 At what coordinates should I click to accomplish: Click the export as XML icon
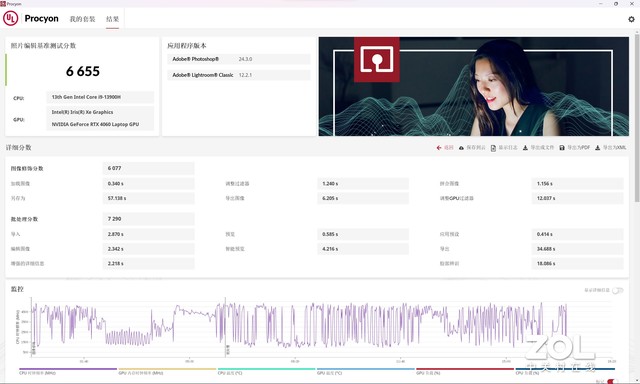[x=598, y=148]
